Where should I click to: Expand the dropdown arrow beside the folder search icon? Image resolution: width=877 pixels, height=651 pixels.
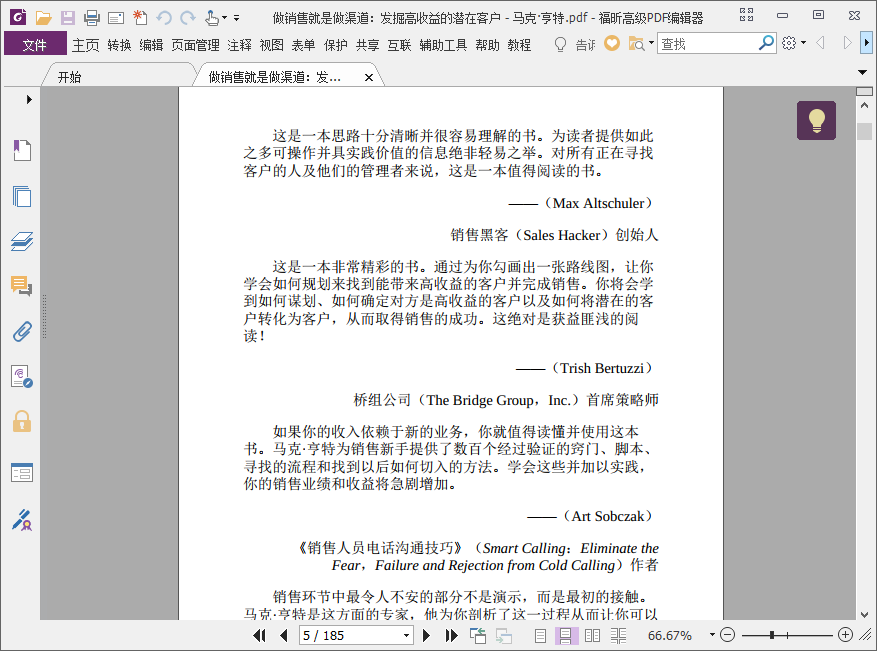coord(651,43)
